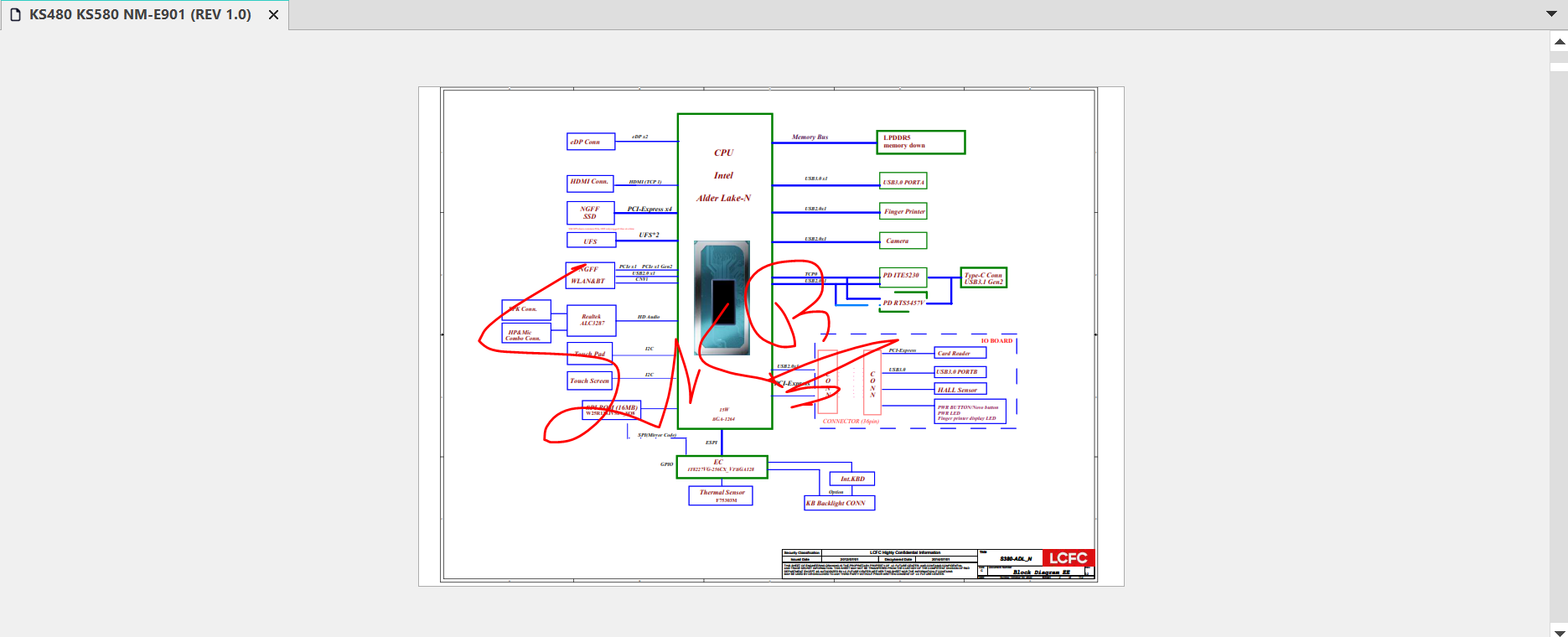Click the Camera block
This screenshot has height=637, width=1568.
tap(903, 241)
